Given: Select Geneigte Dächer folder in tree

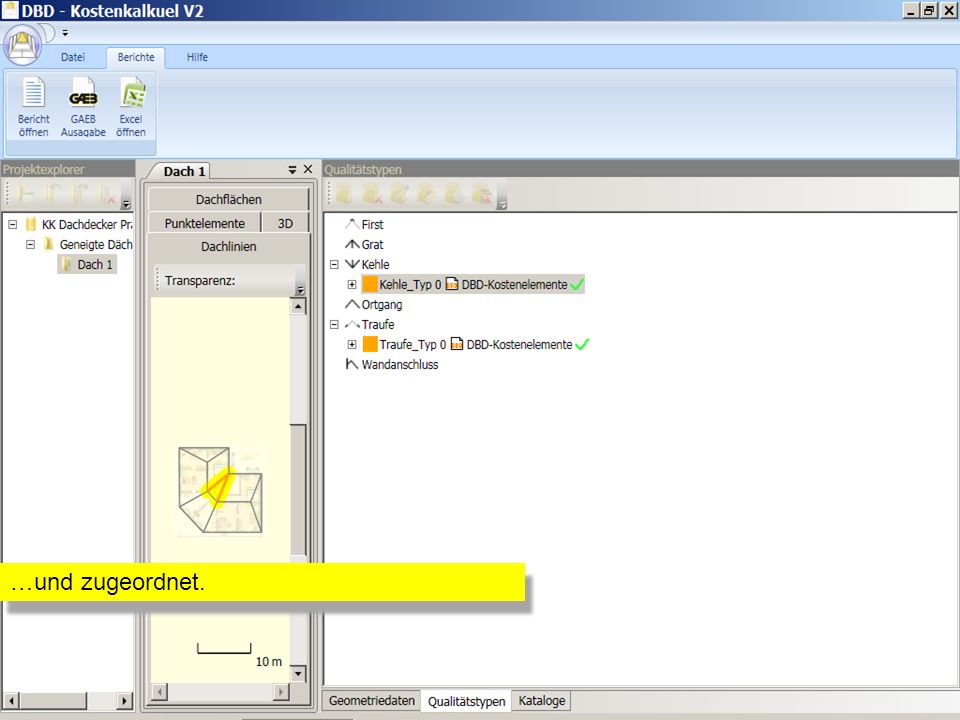Looking at the screenshot, I should tap(96, 244).
